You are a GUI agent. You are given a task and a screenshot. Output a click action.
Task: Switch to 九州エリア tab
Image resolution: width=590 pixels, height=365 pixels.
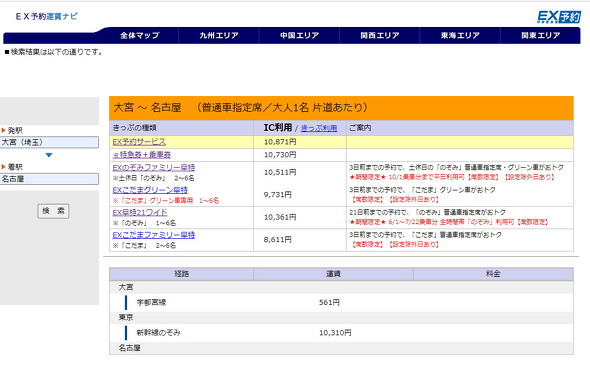pos(219,36)
